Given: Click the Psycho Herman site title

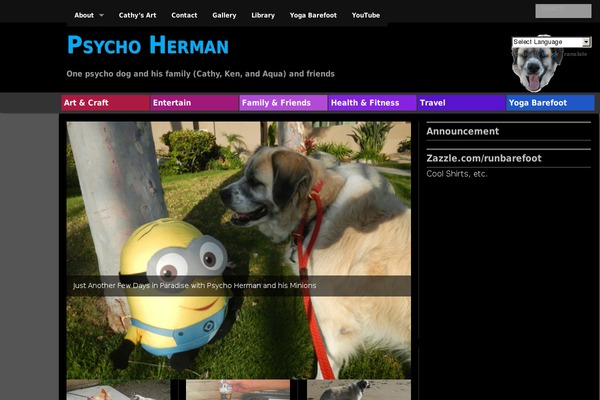Looking at the screenshot, I should 148,45.
